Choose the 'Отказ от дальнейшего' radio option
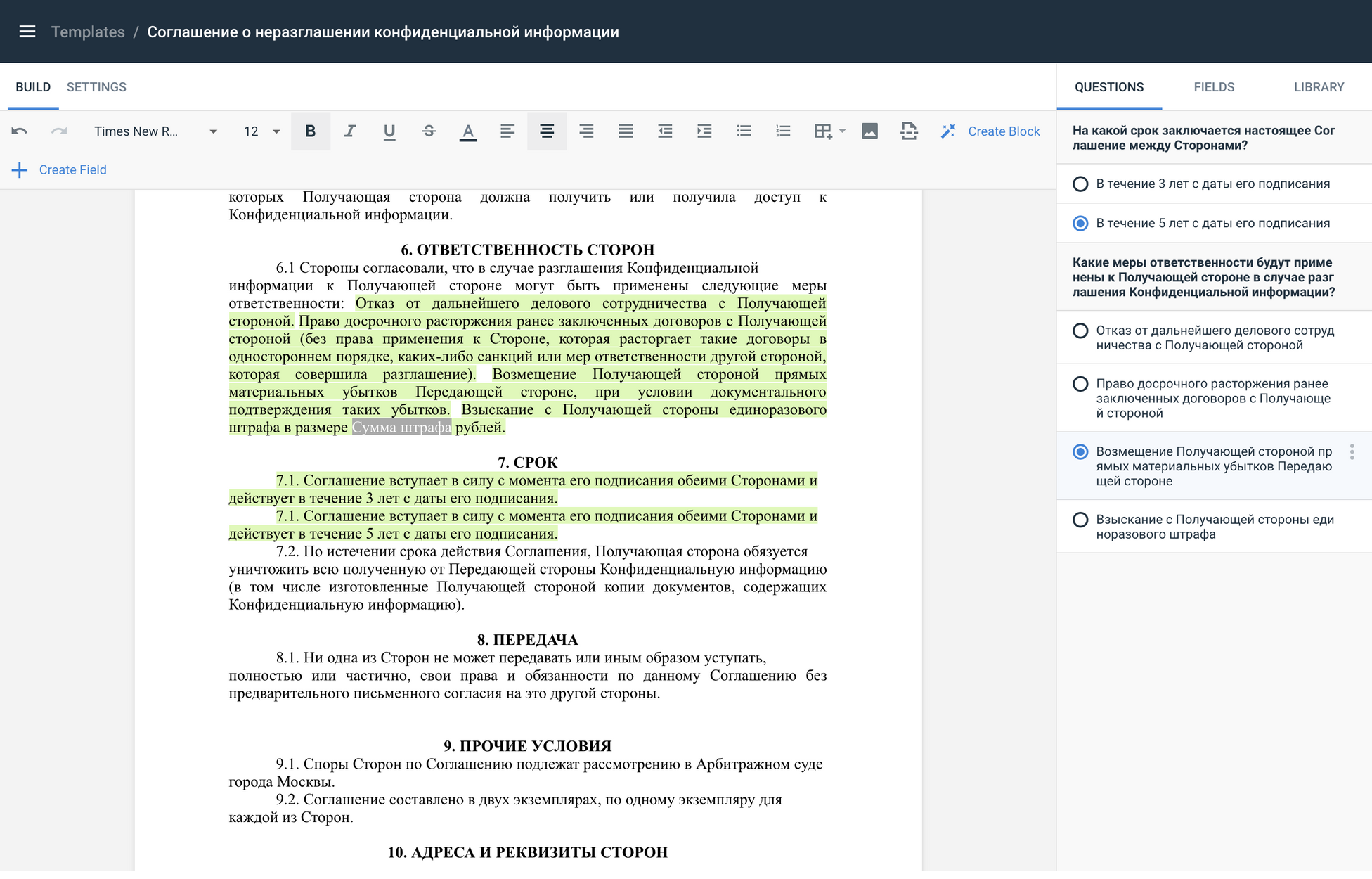 point(1080,331)
